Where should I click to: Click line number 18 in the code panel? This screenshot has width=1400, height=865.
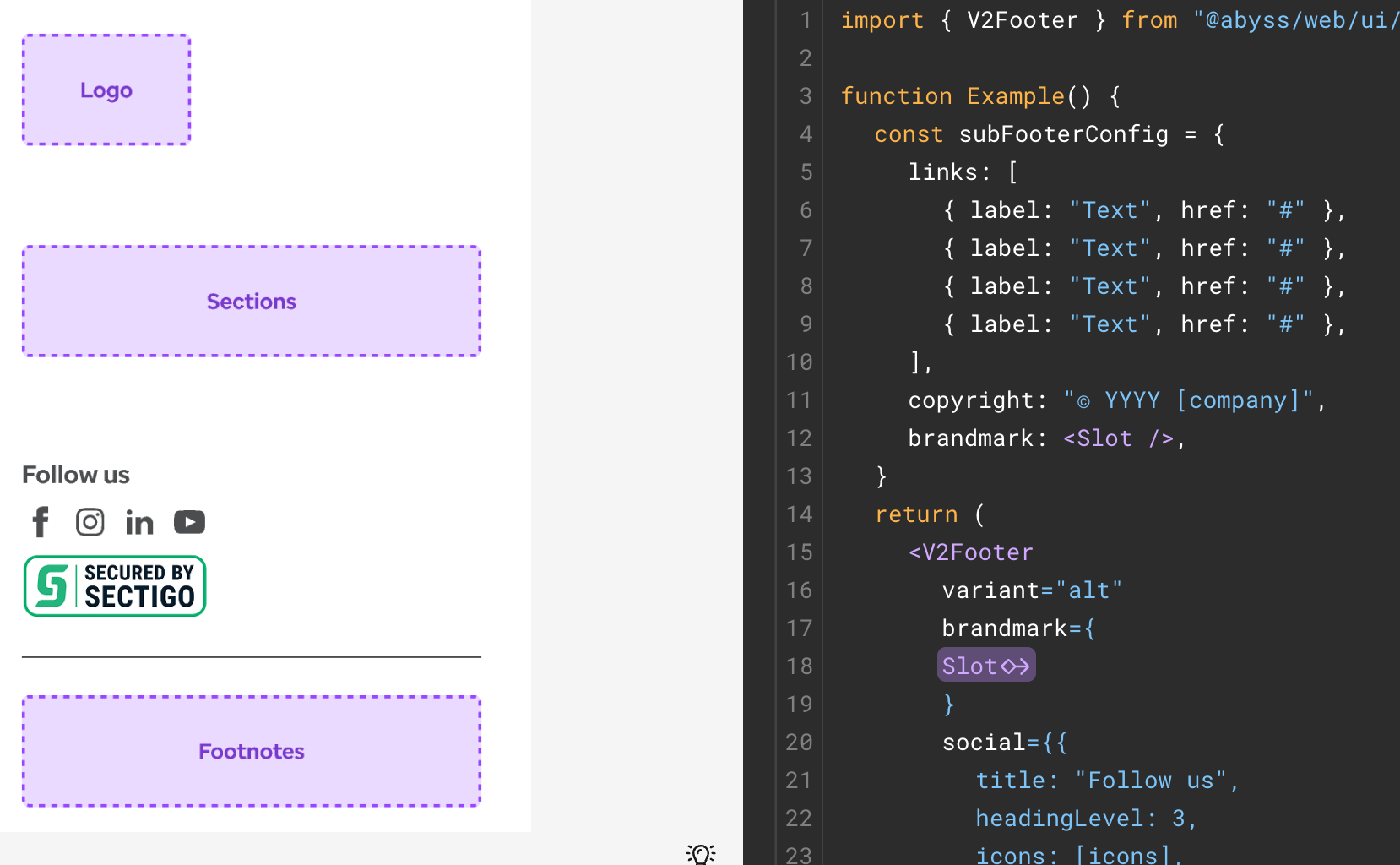[x=799, y=666]
